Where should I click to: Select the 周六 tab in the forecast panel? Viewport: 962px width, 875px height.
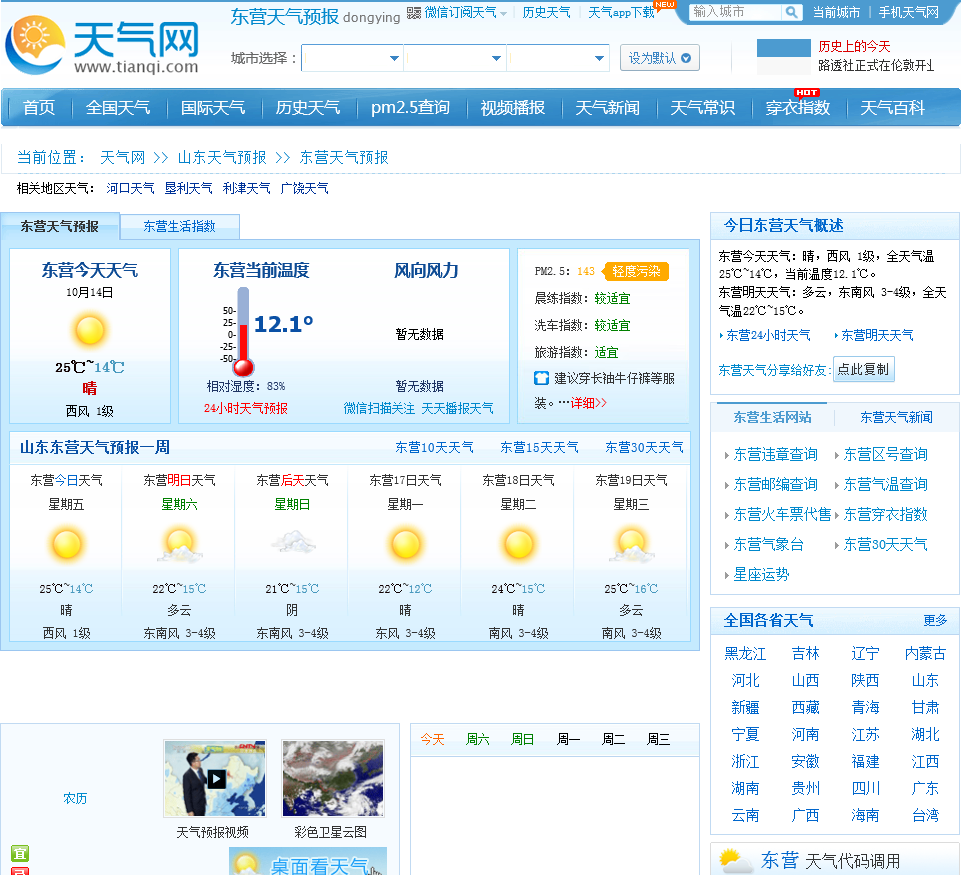pyautogui.click(x=477, y=739)
